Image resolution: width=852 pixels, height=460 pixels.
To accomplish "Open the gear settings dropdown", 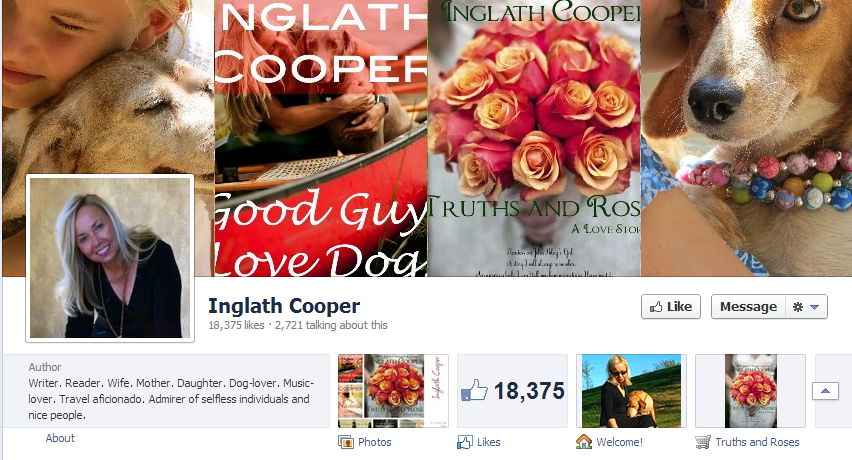I will [x=806, y=307].
